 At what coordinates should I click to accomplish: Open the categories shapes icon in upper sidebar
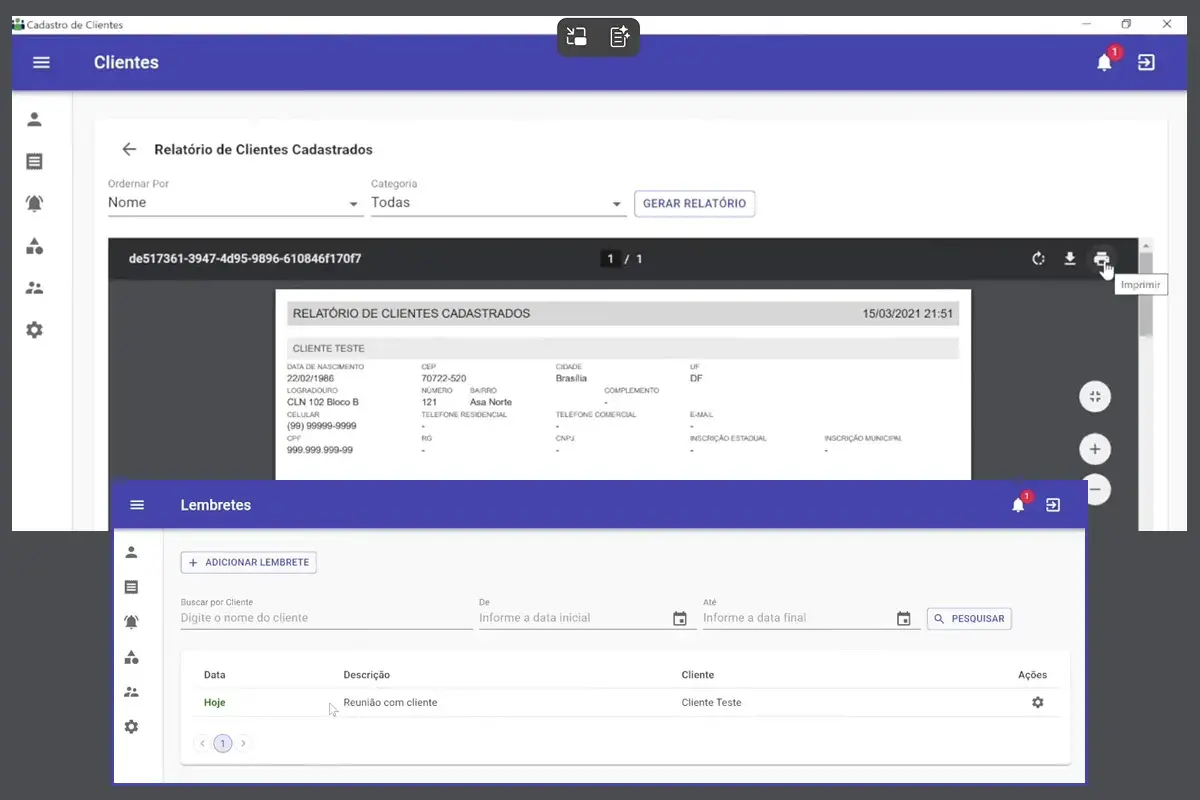[34, 246]
